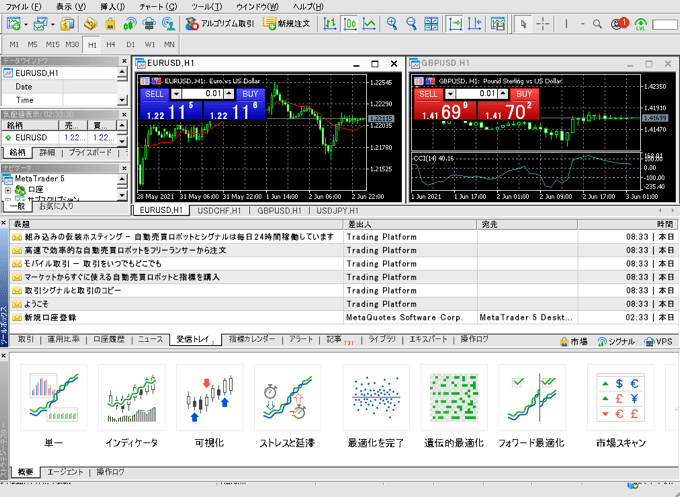Click EURUSD volume input field
680x497 pixels.
pyautogui.click(x=203, y=94)
